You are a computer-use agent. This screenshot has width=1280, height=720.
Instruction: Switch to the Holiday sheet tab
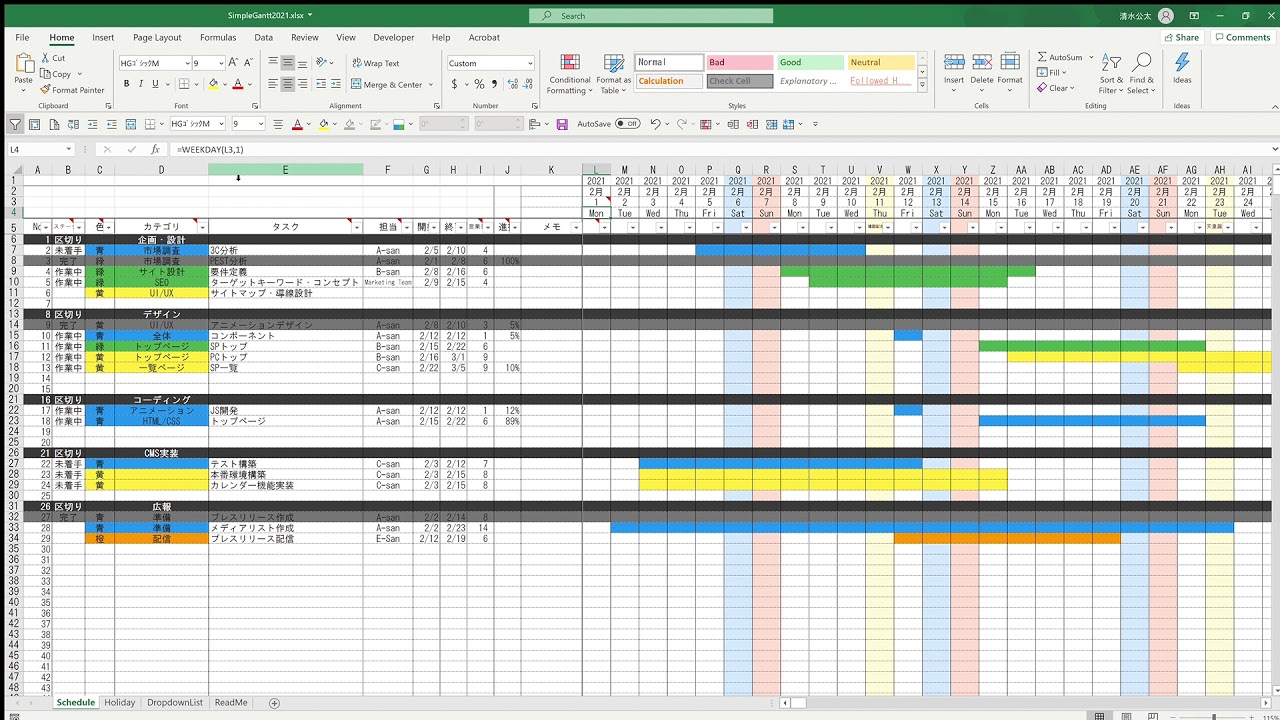coord(119,703)
